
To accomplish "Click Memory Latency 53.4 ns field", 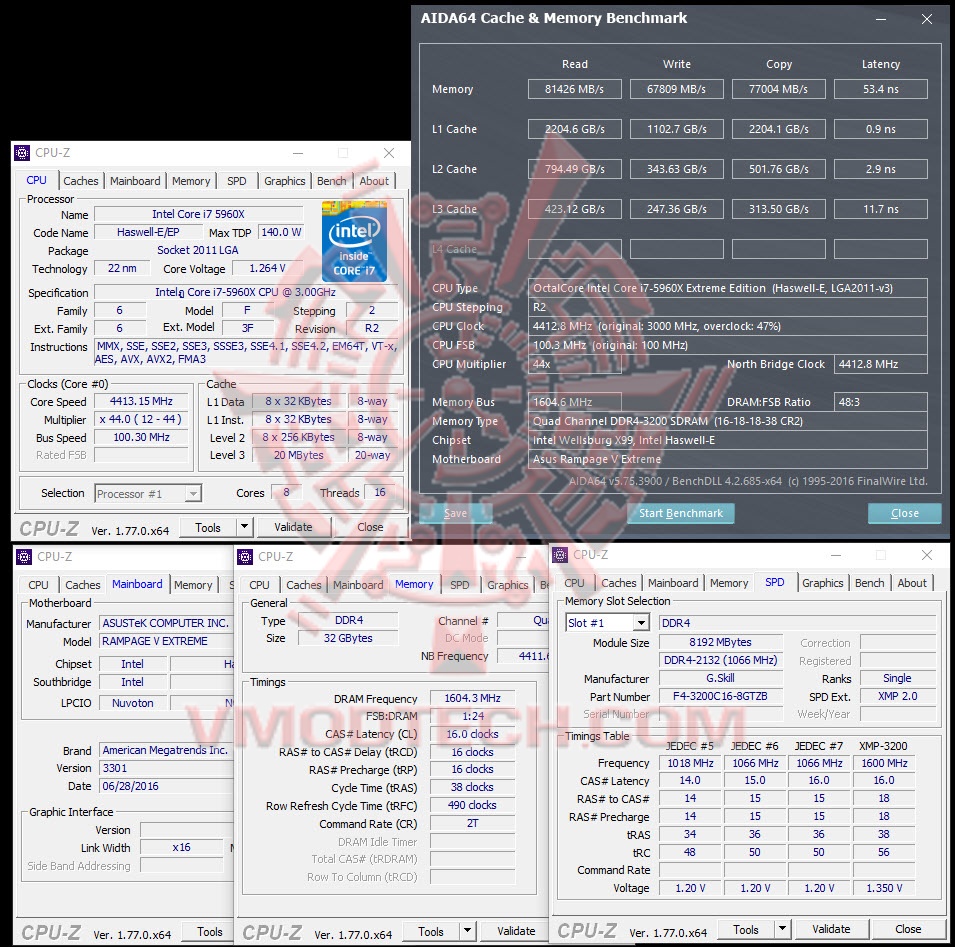I will coord(881,89).
